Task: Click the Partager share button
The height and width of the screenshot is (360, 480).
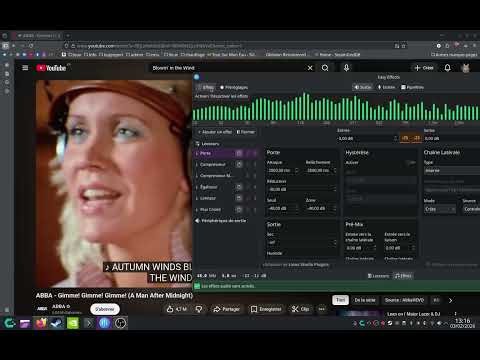Action: 227,309
